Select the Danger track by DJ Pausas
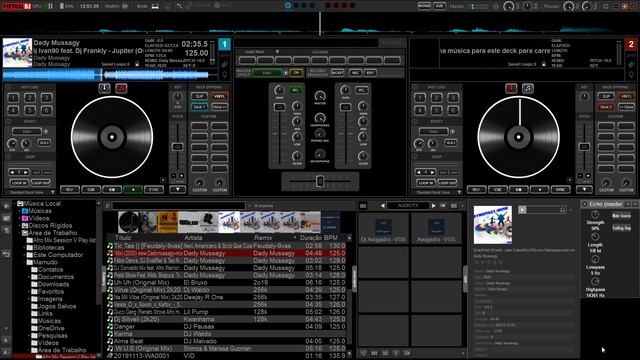Image resolution: width=640 pixels, height=360 pixels. 227,327
